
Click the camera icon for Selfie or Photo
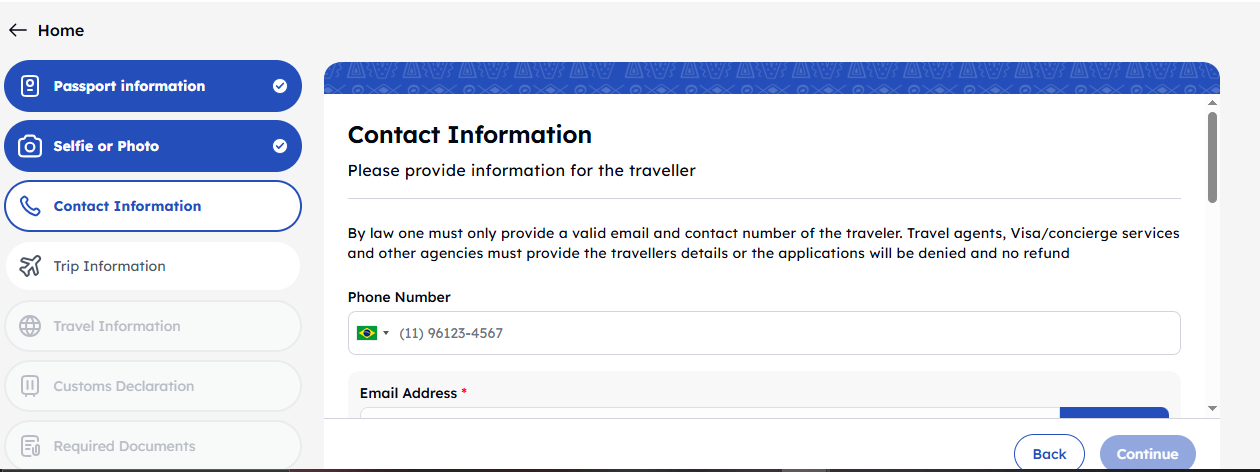coord(30,146)
